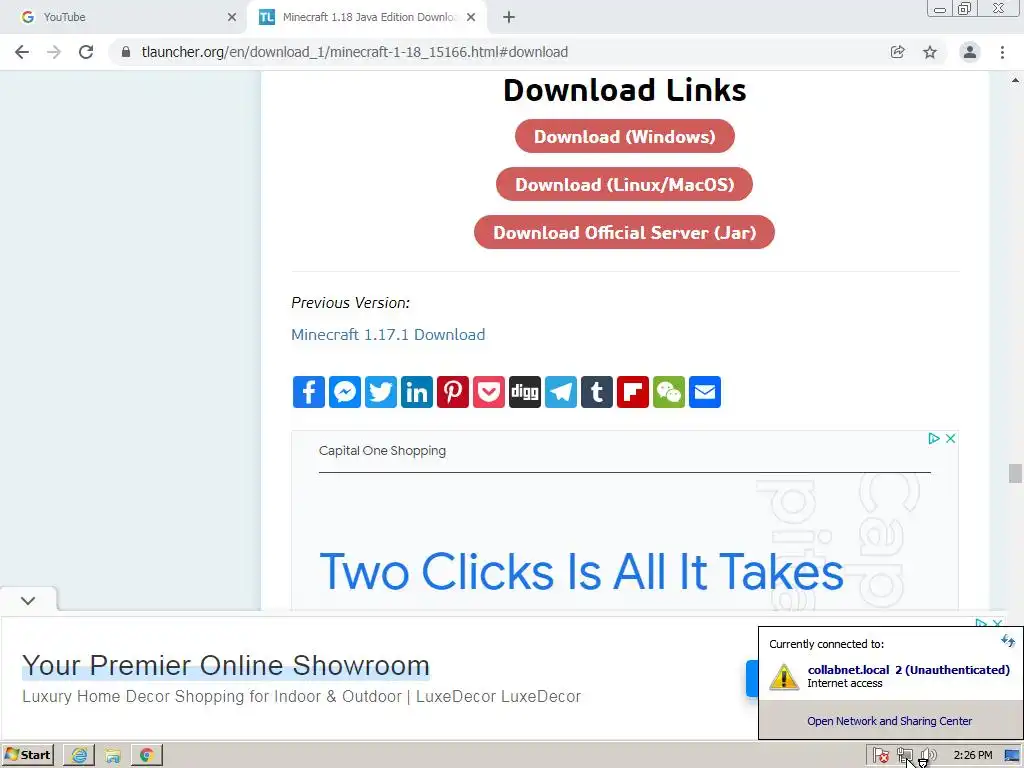The image size is (1024, 768).
Task: Open AdChoices info on Capital One ad
Action: pyautogui.click(x=934, y=438)
